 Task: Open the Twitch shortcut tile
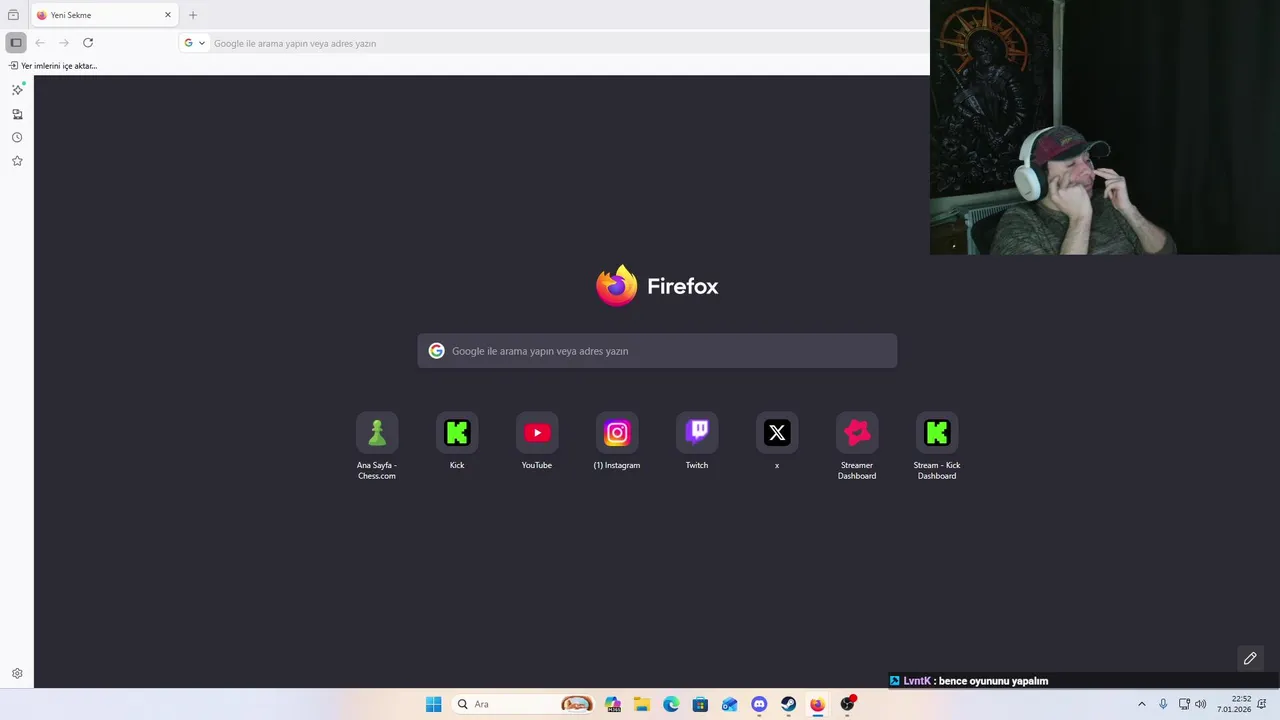(x=697, y=441)
